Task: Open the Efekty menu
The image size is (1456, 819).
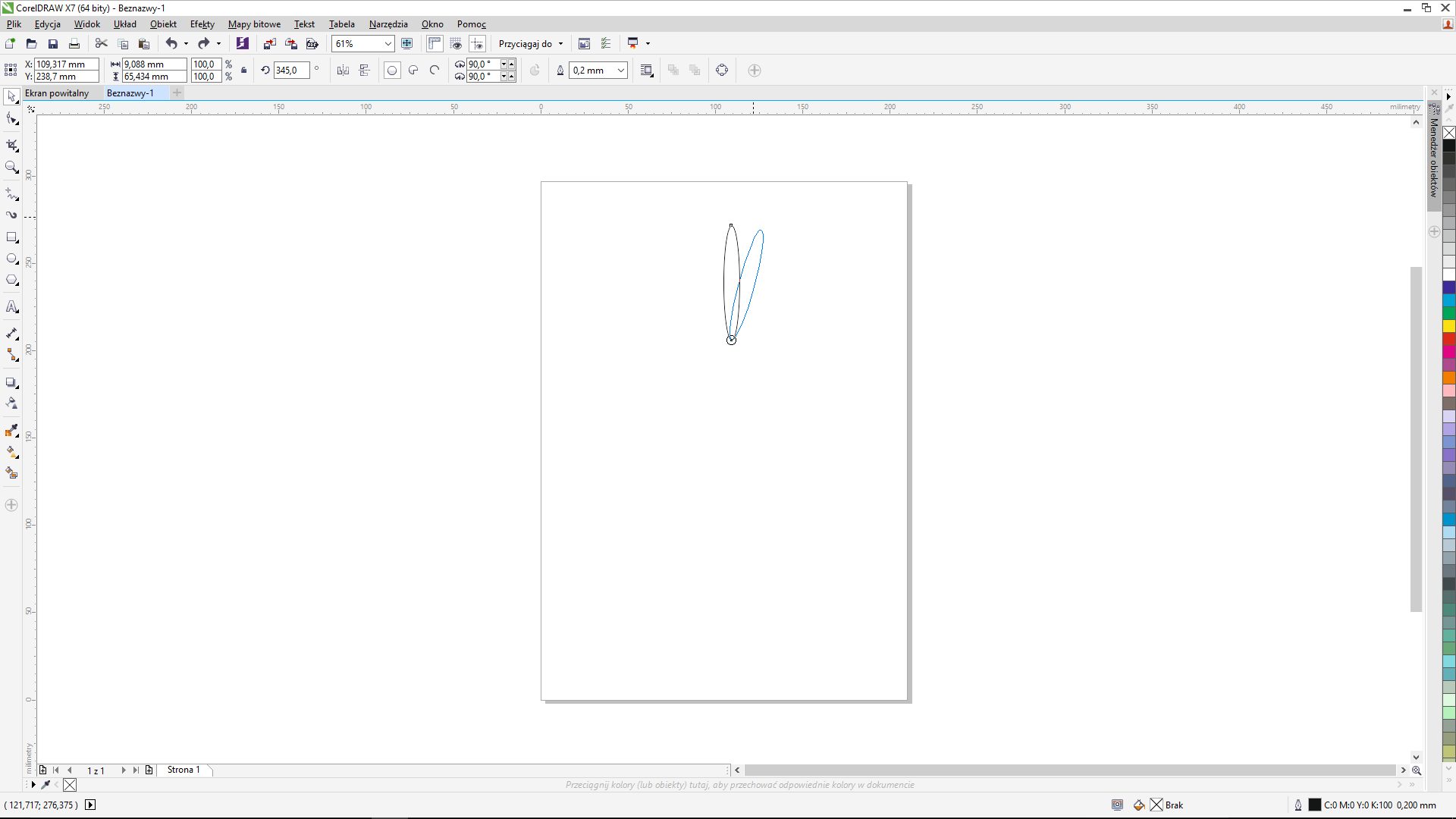Action: (202, 24)
